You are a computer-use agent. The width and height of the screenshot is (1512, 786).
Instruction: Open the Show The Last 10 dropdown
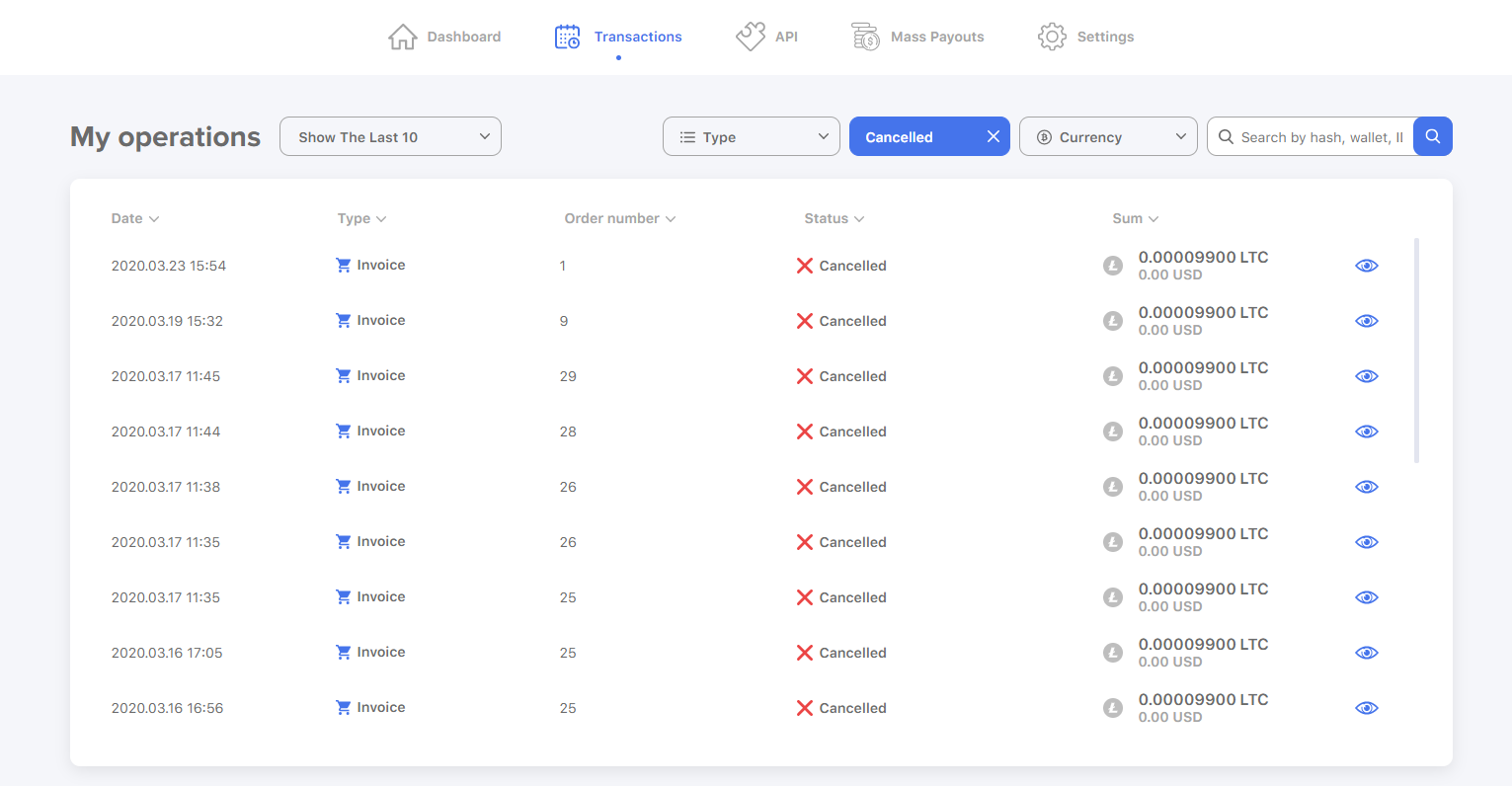tap(390, 136)
